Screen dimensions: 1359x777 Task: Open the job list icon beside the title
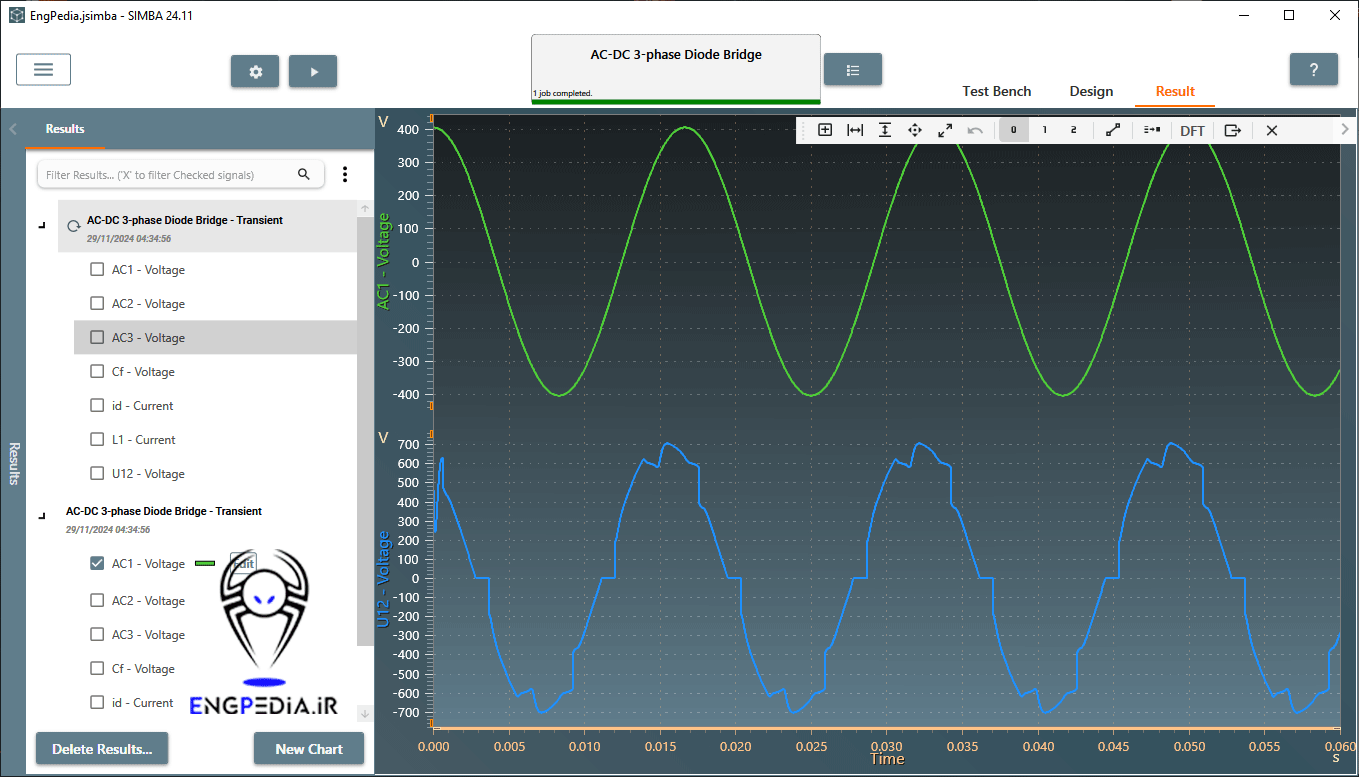(x=853, y=70)
